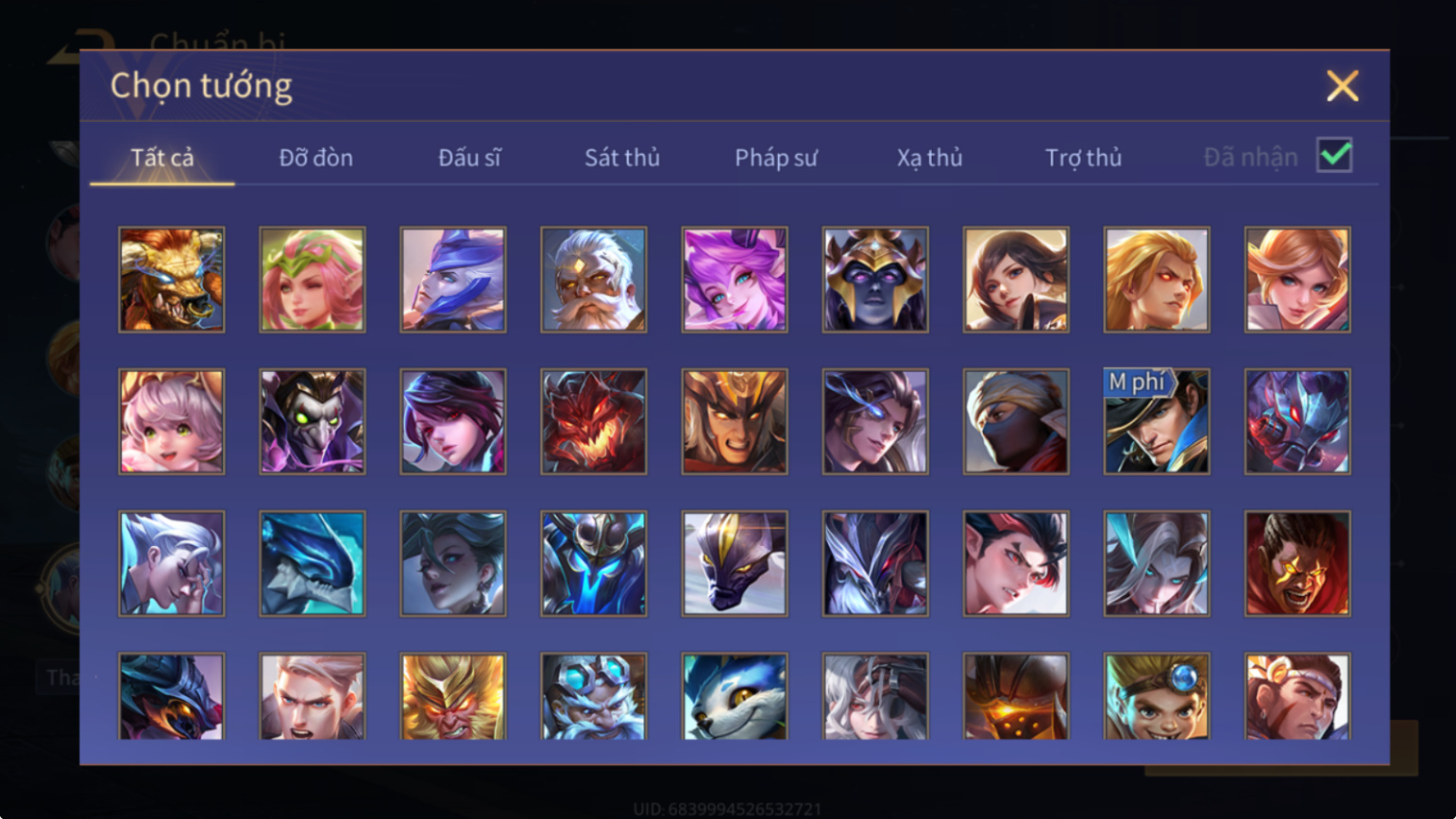Select the golden monkey king hero

coord(453,697)
